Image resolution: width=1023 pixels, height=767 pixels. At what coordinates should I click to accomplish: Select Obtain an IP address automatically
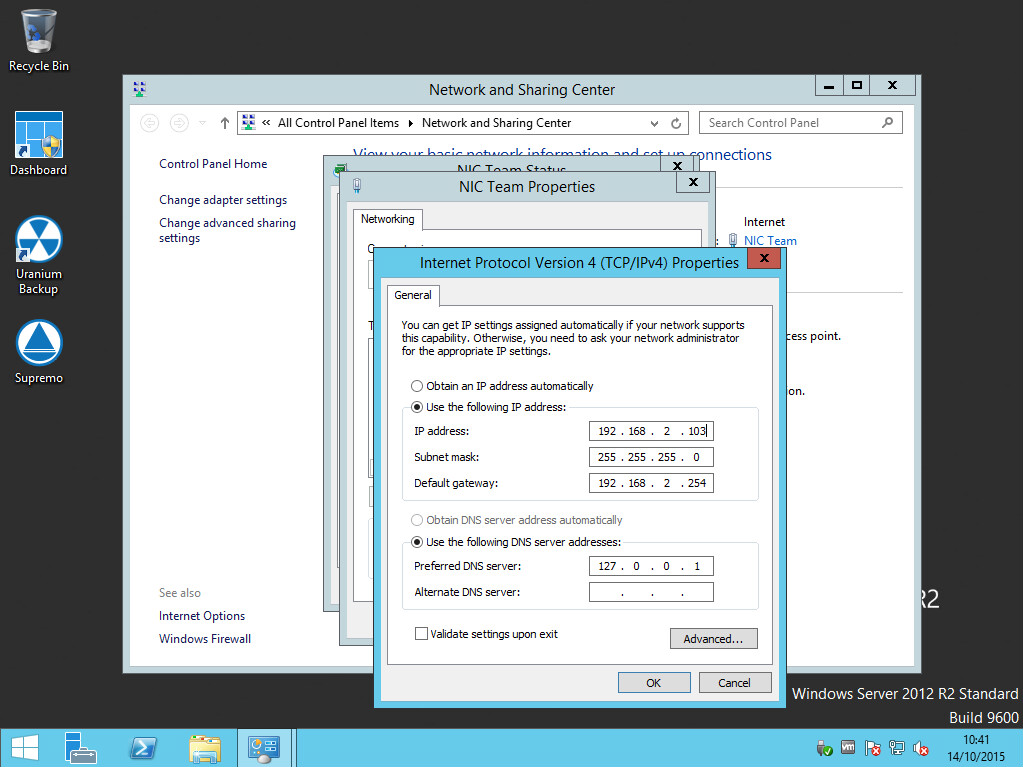click(415, 385)
